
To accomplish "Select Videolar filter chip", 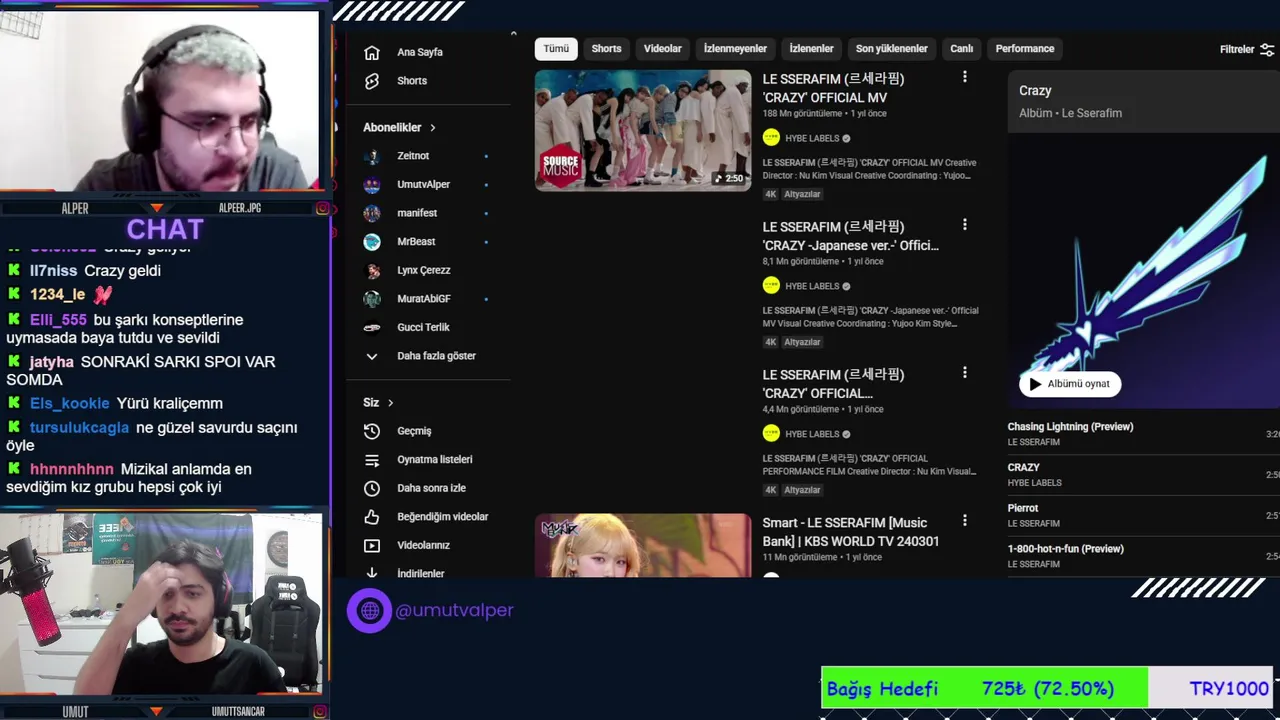I will click(x=662, y=49).
